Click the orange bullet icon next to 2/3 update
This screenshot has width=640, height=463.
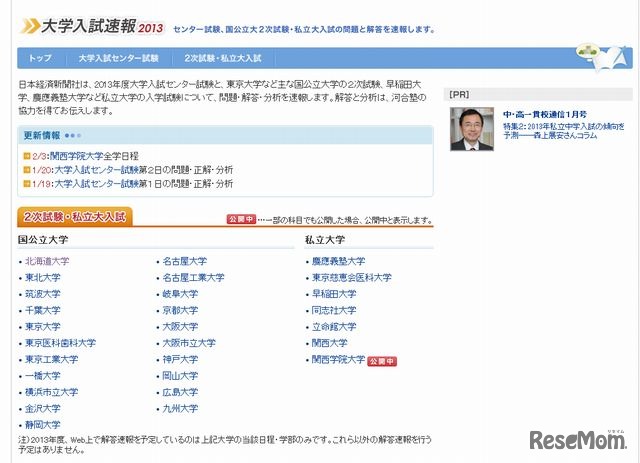pos(27,156)
